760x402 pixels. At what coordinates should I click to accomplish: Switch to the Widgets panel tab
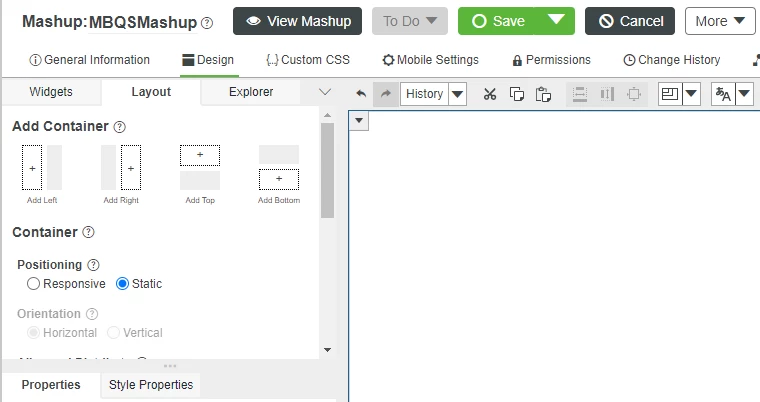[x=51, y=92]
